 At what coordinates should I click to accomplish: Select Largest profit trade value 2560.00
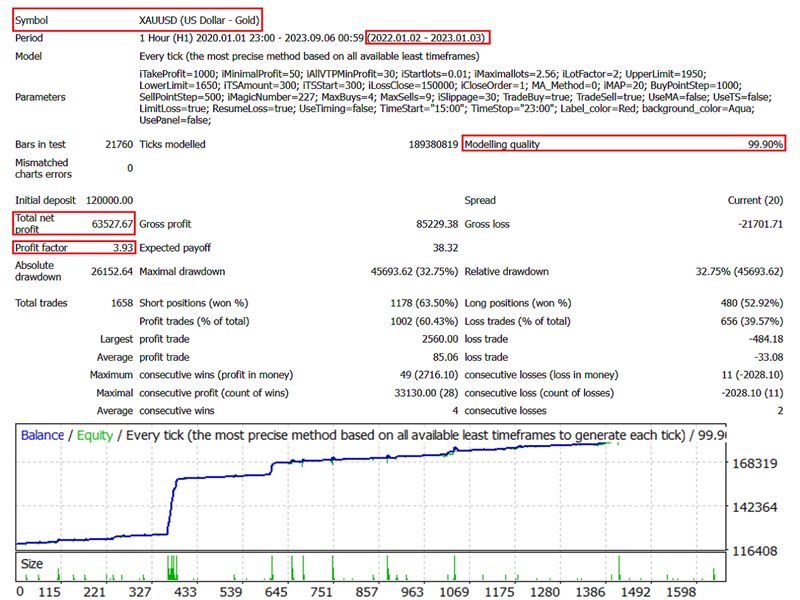tap(440, 339)
